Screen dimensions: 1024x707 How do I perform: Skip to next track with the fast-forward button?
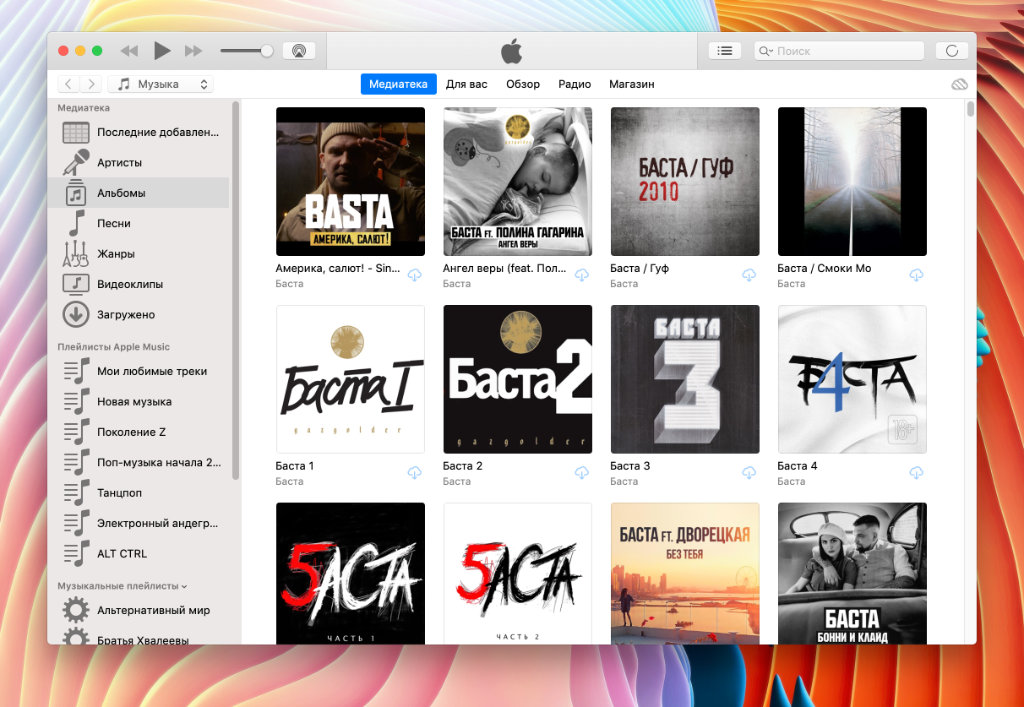(193, 51)
